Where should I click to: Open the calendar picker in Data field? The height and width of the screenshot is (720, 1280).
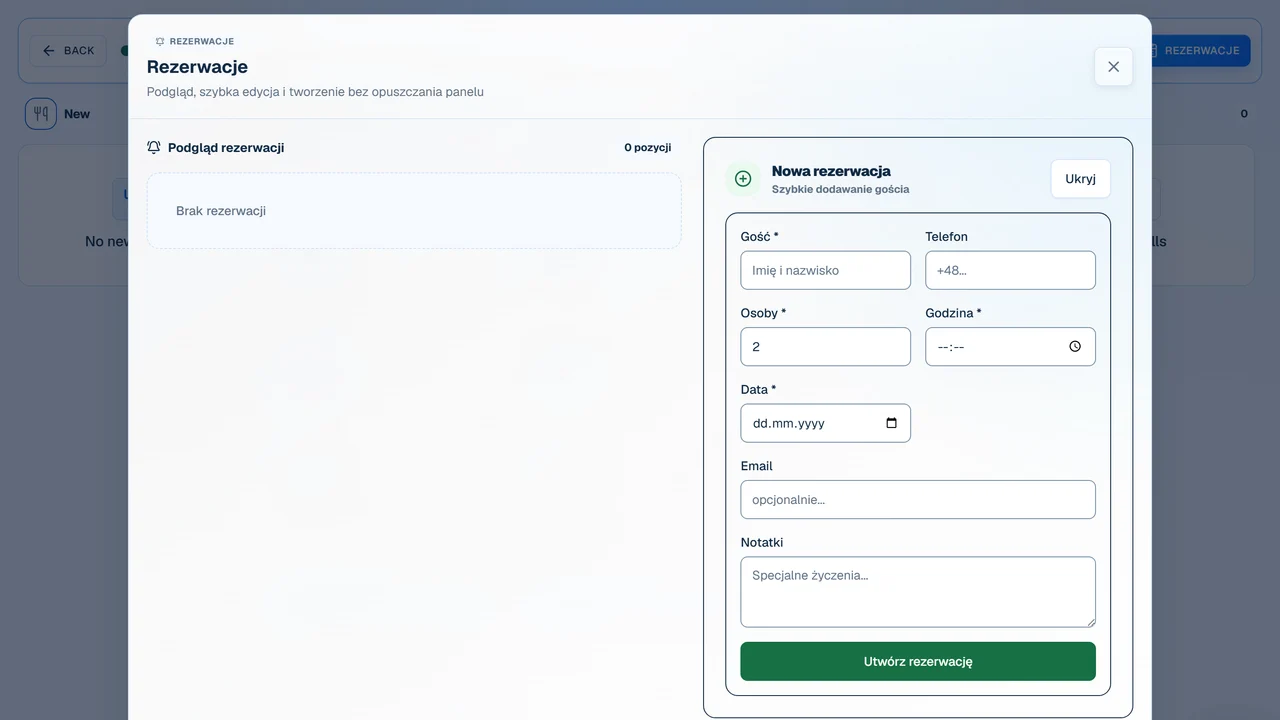point(892,423)
